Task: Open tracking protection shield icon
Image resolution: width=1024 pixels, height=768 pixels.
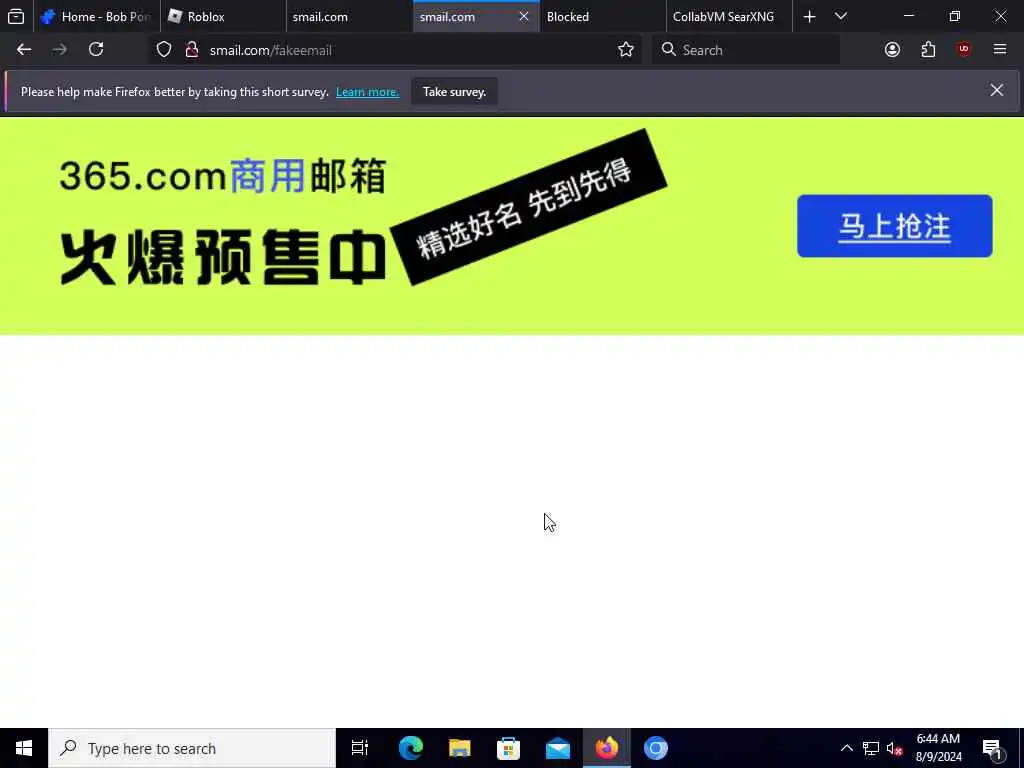Action: pyautogui.click(x=164, y=50)
